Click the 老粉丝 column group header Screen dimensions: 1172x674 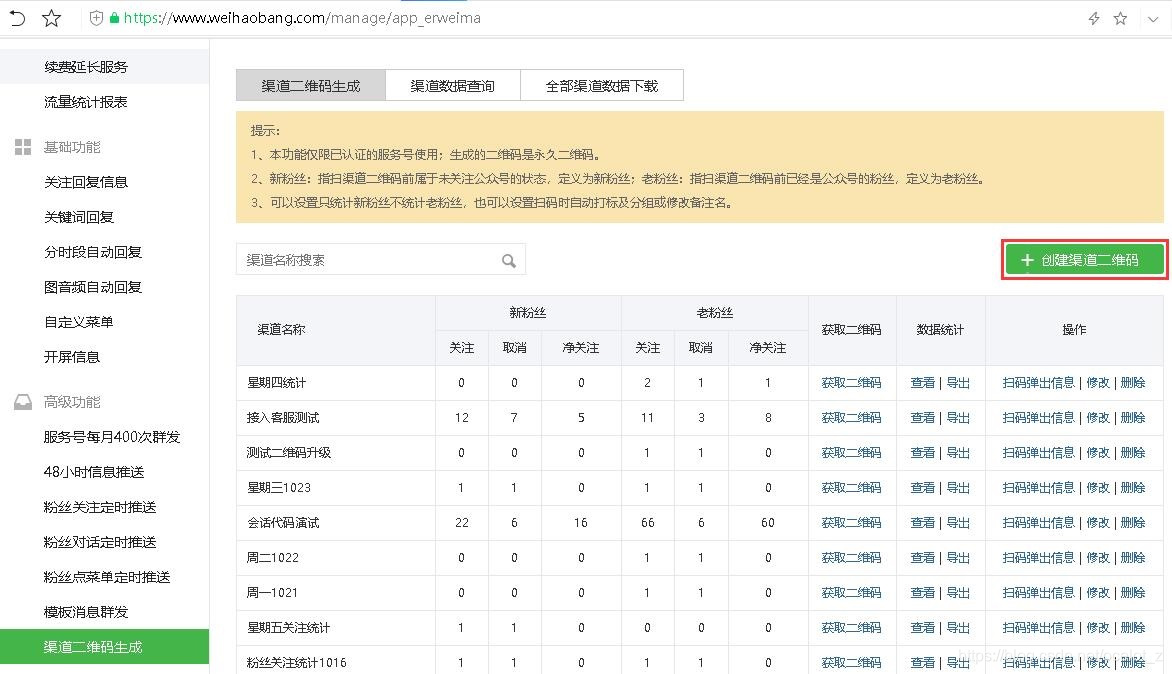pyautogui.click(x=715, y=312)
